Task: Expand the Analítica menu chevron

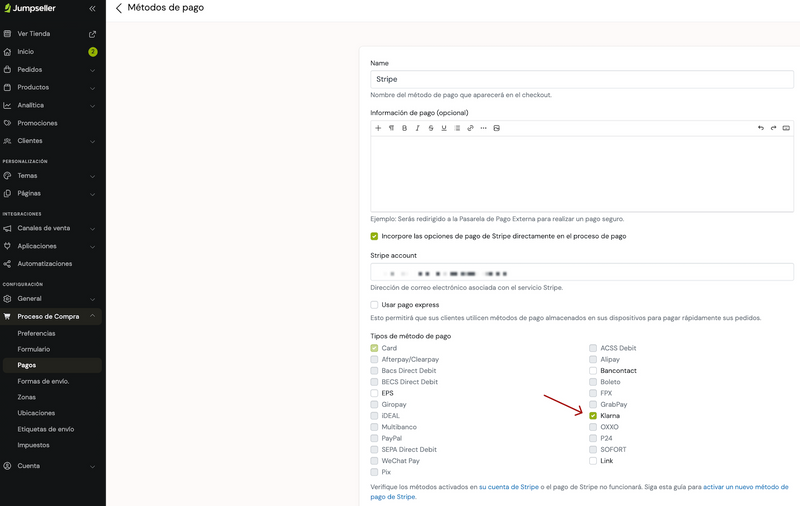Action: (x=92, y=106)
